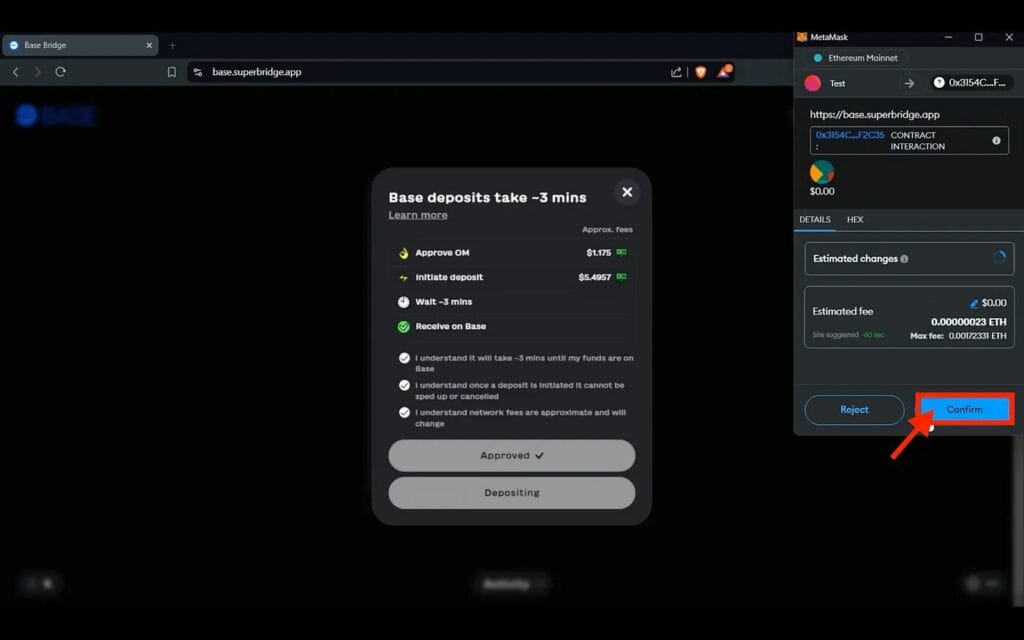The height and width of the screenshot is (640, 1024).
Task: Select the DETAILS tab in MetaMask
Action: (815, 219)
